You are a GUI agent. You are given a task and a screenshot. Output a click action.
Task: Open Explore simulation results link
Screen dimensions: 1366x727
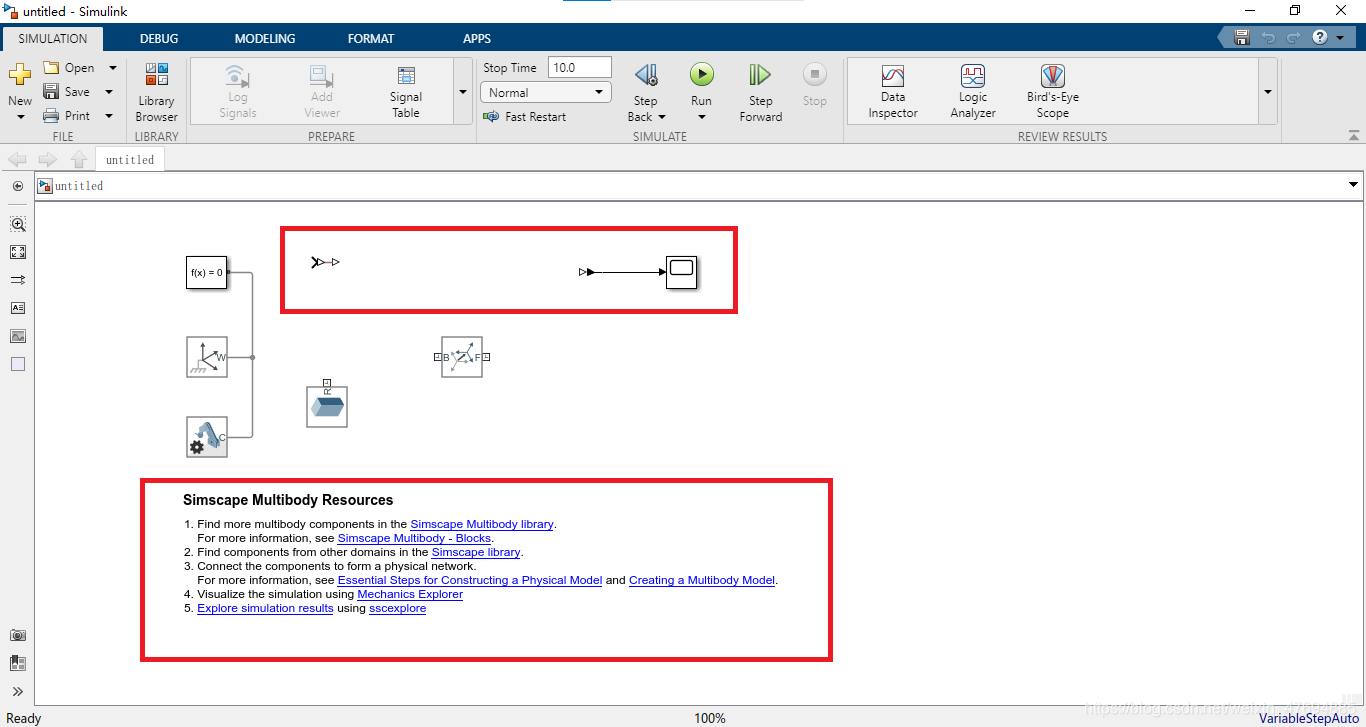click(265, 608)
